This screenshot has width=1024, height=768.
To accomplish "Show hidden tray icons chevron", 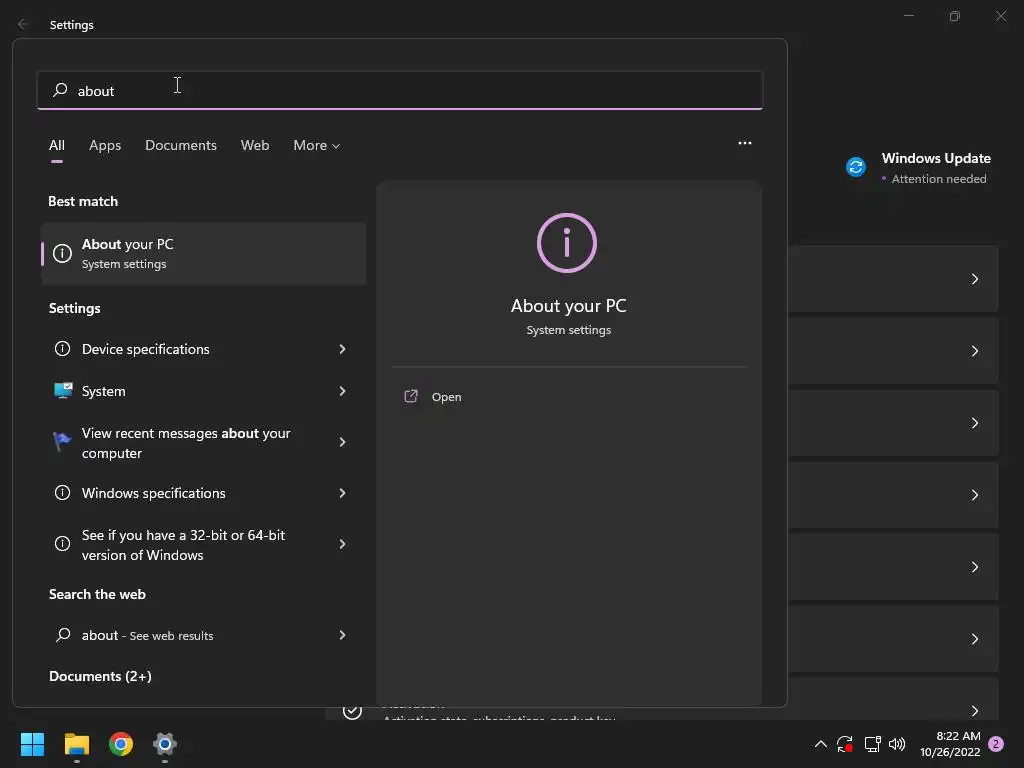I will (x=821, y=744).
